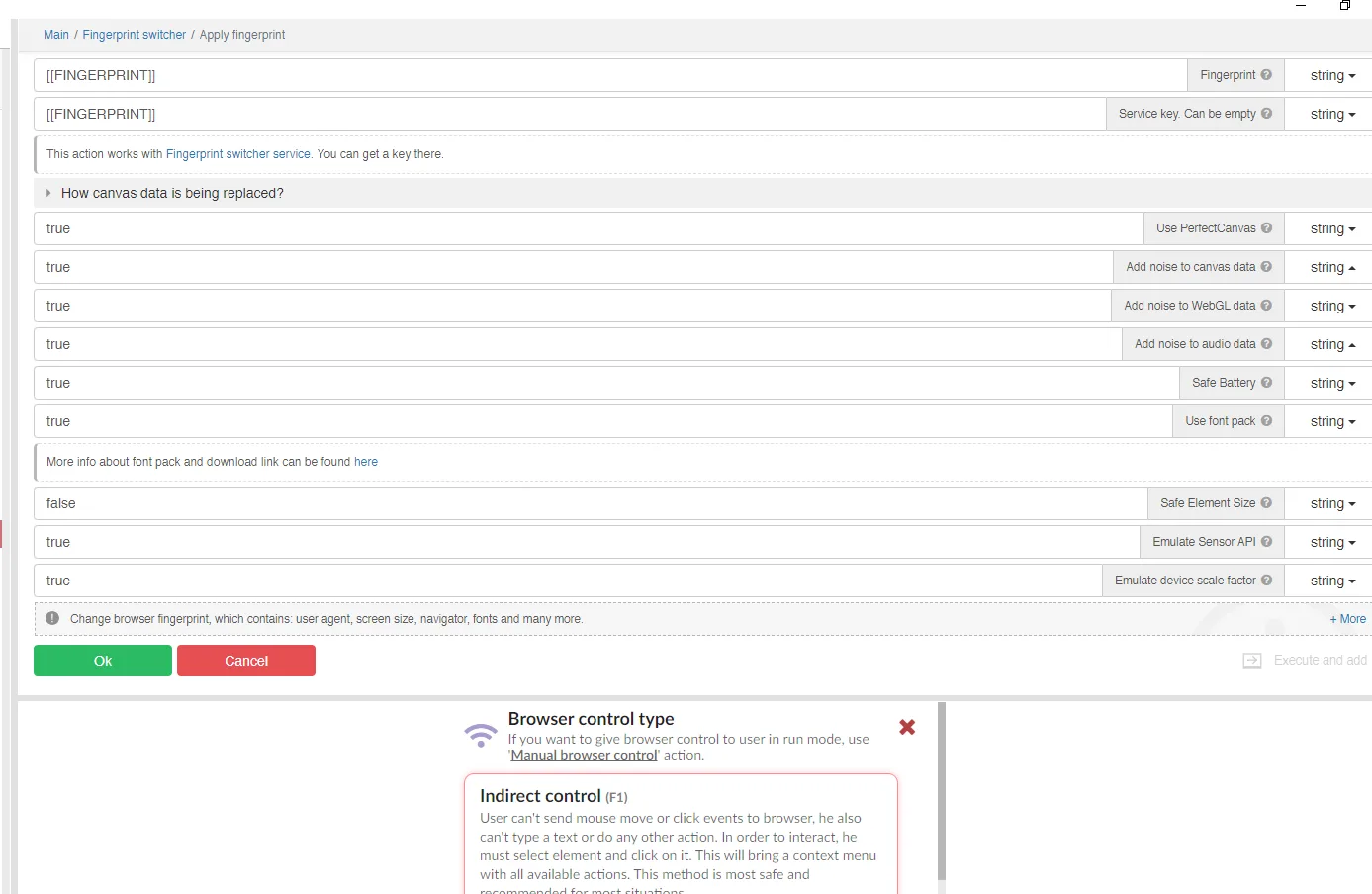Screen dimensions: 1372x894
Task: Click the Execute and add arrow icon
Action: point(1252,661)
